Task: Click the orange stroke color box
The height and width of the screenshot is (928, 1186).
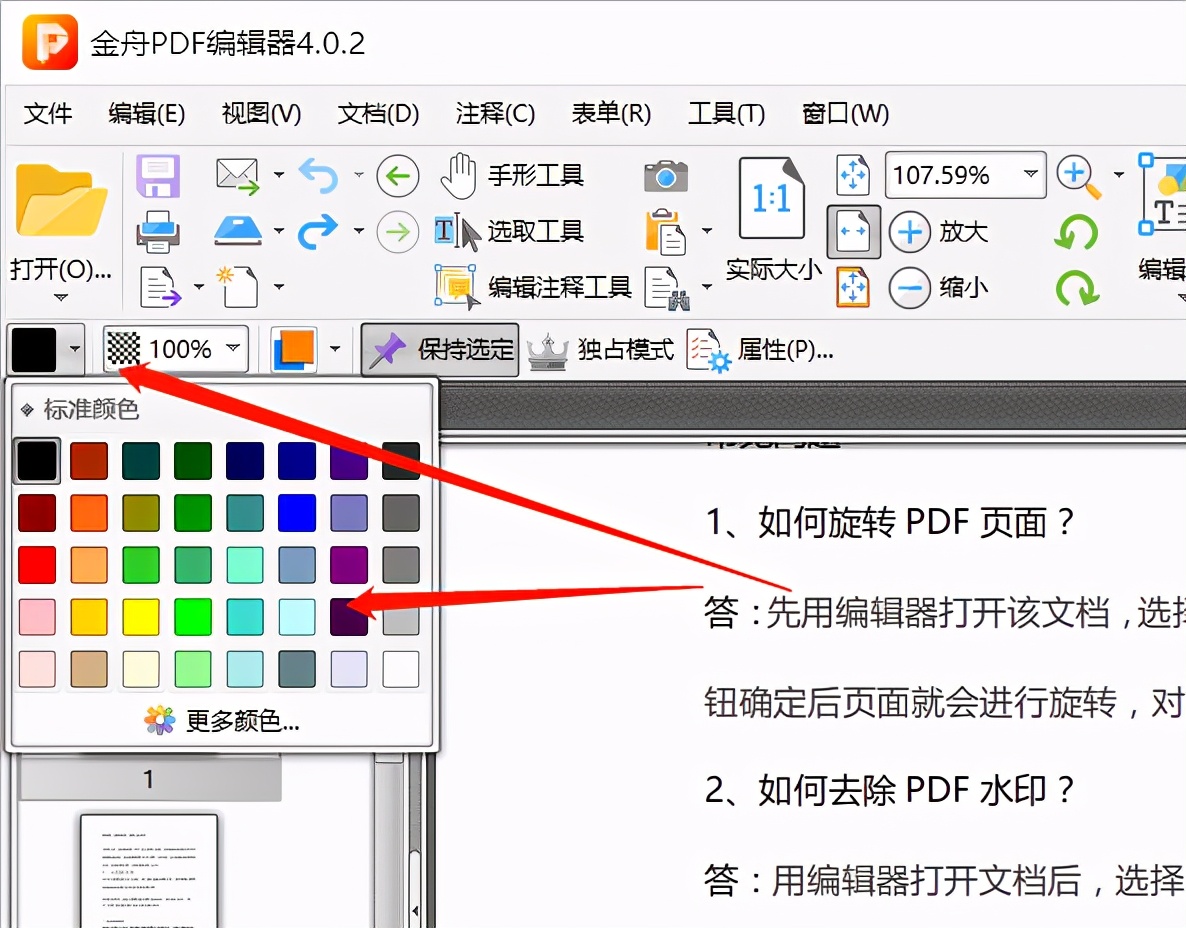Action: click(293, 349)
